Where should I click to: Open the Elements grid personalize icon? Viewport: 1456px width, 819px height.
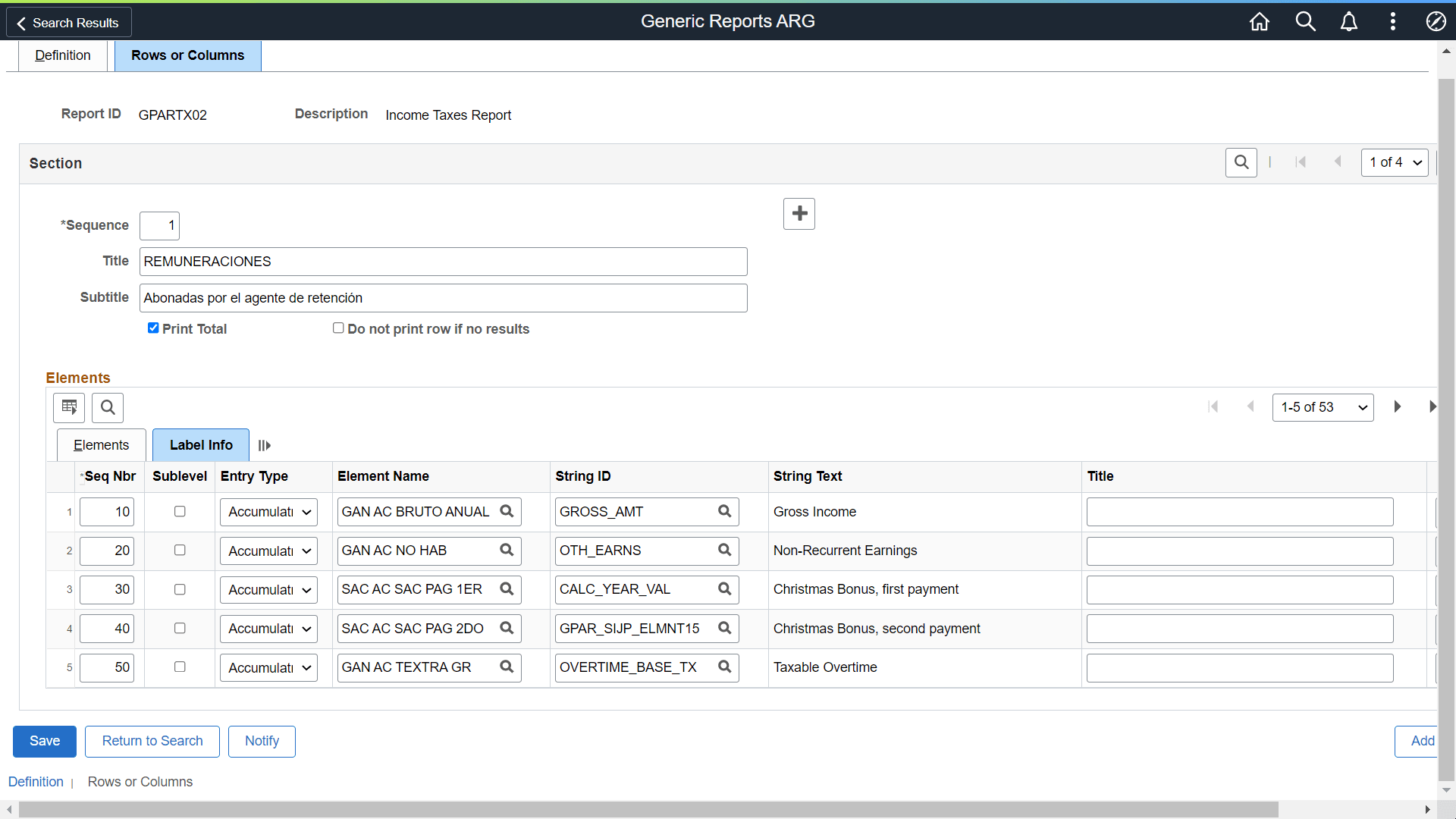(69, 407)
